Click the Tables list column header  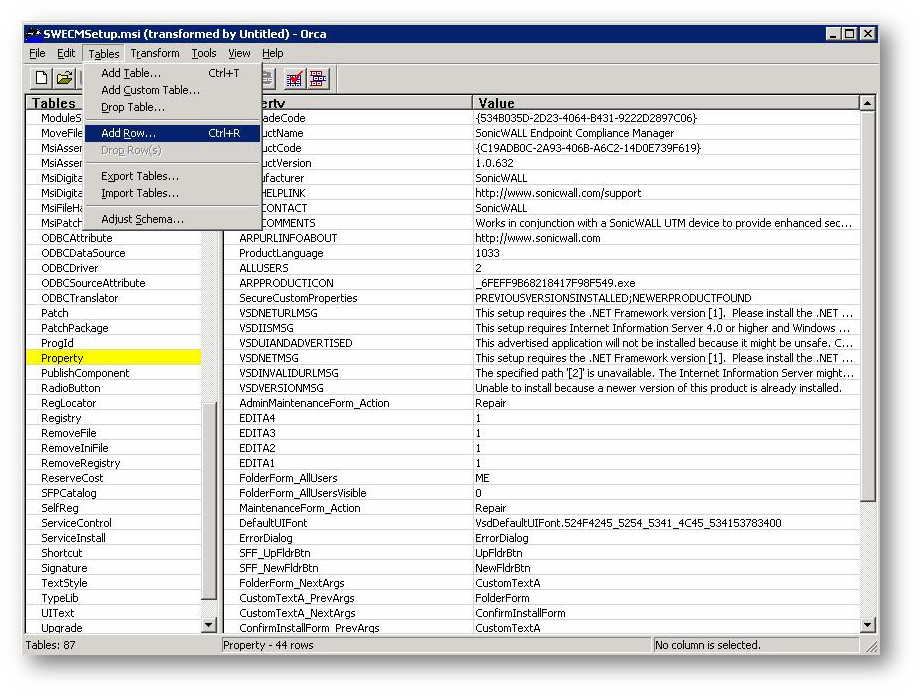(x=54, y=102)
